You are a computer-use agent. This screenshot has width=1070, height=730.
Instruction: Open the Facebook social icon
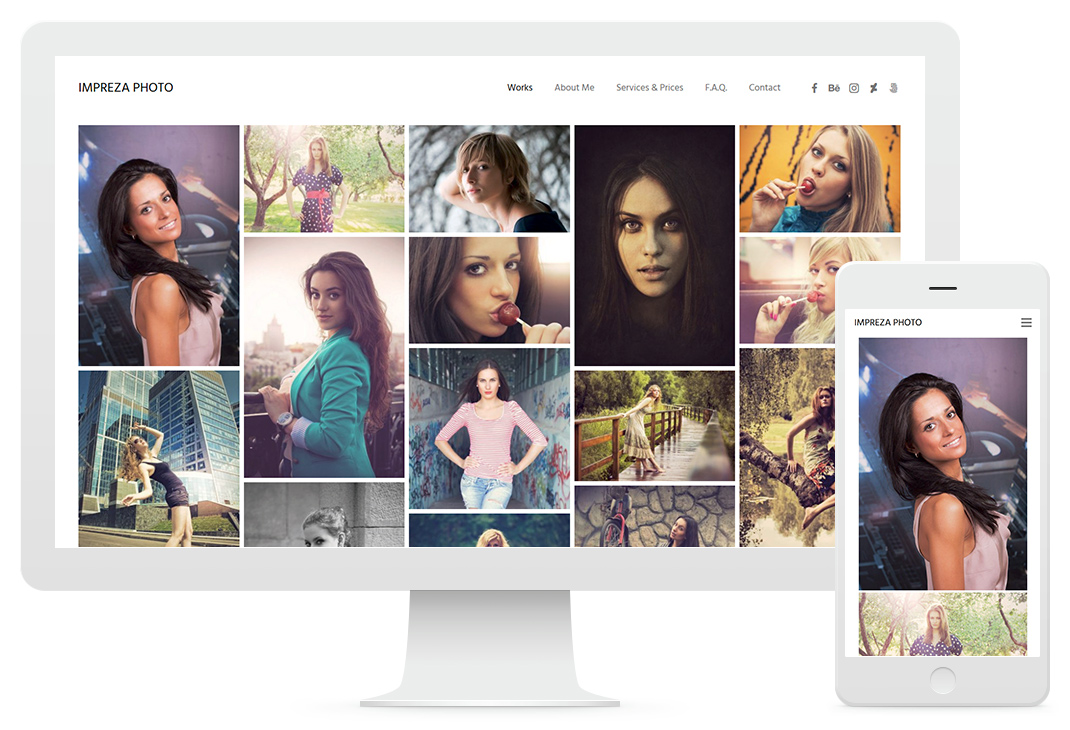814,88
